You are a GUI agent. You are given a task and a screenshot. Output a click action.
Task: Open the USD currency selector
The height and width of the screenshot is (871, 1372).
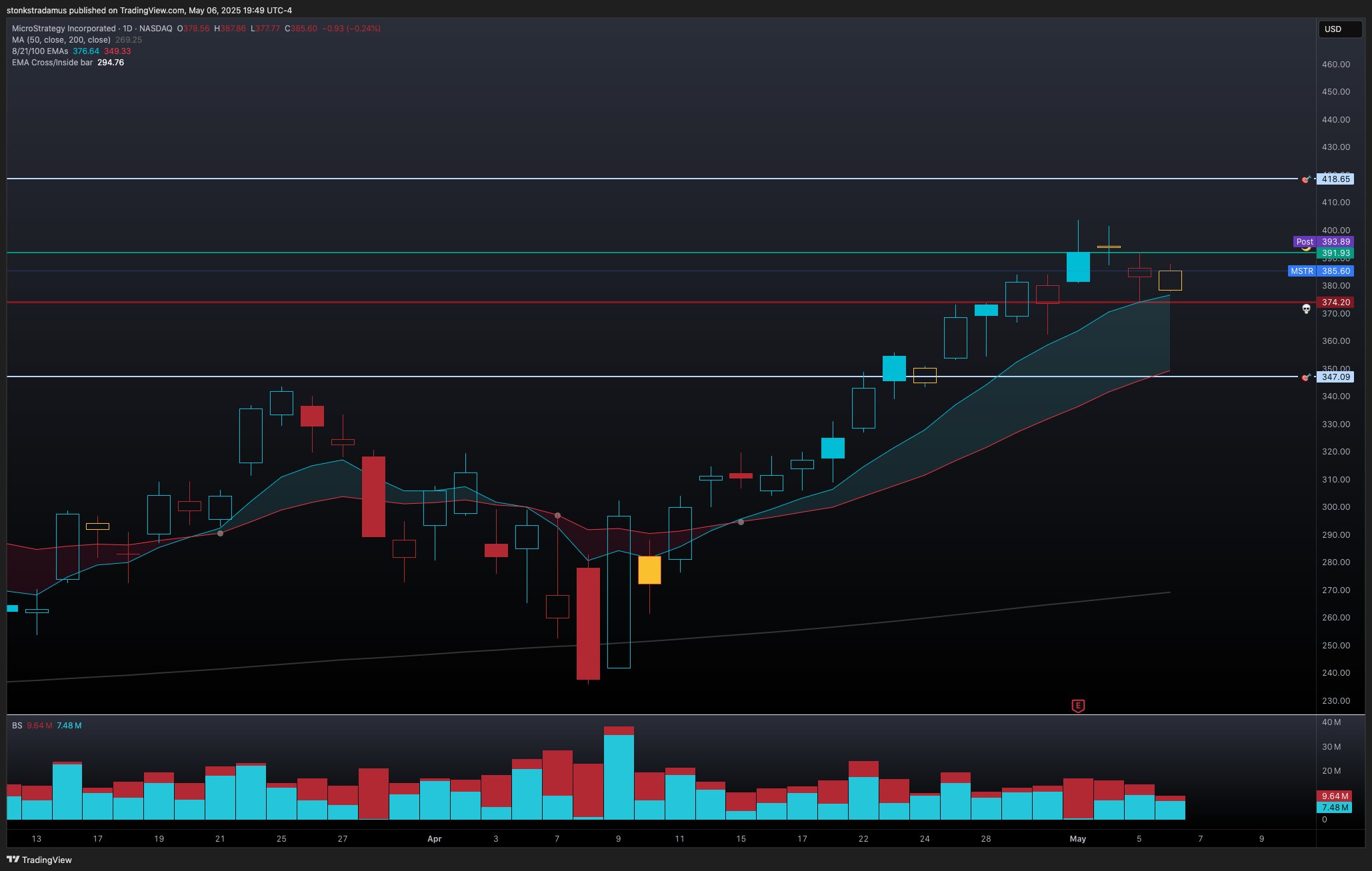click(1339, 29)
